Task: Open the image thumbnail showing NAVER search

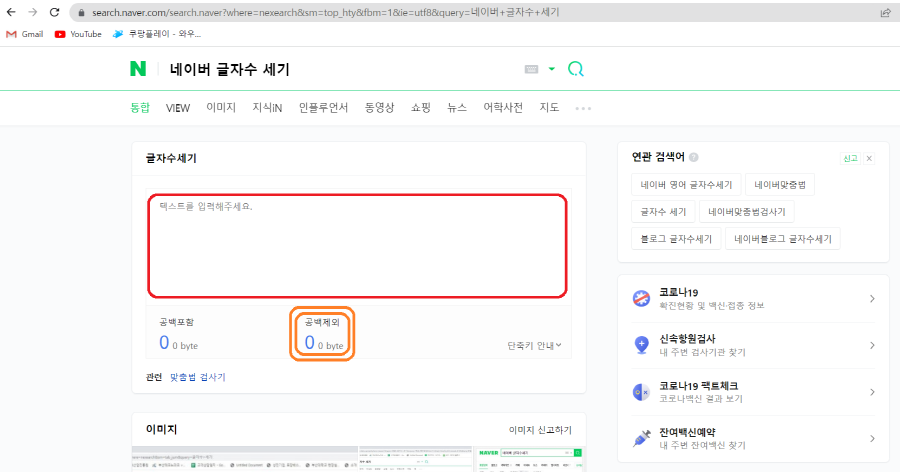Action: [x=530, y=459]
